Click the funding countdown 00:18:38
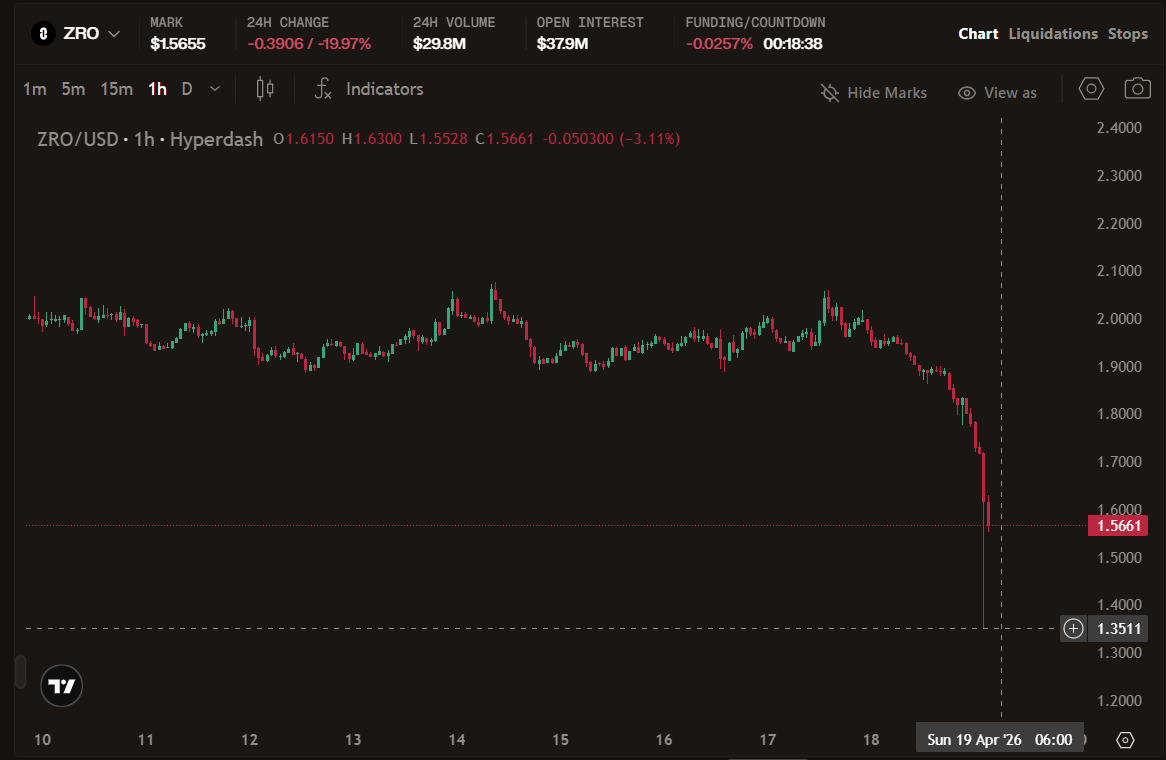This screenshot has width=1166, height=760. click(793, 44)
